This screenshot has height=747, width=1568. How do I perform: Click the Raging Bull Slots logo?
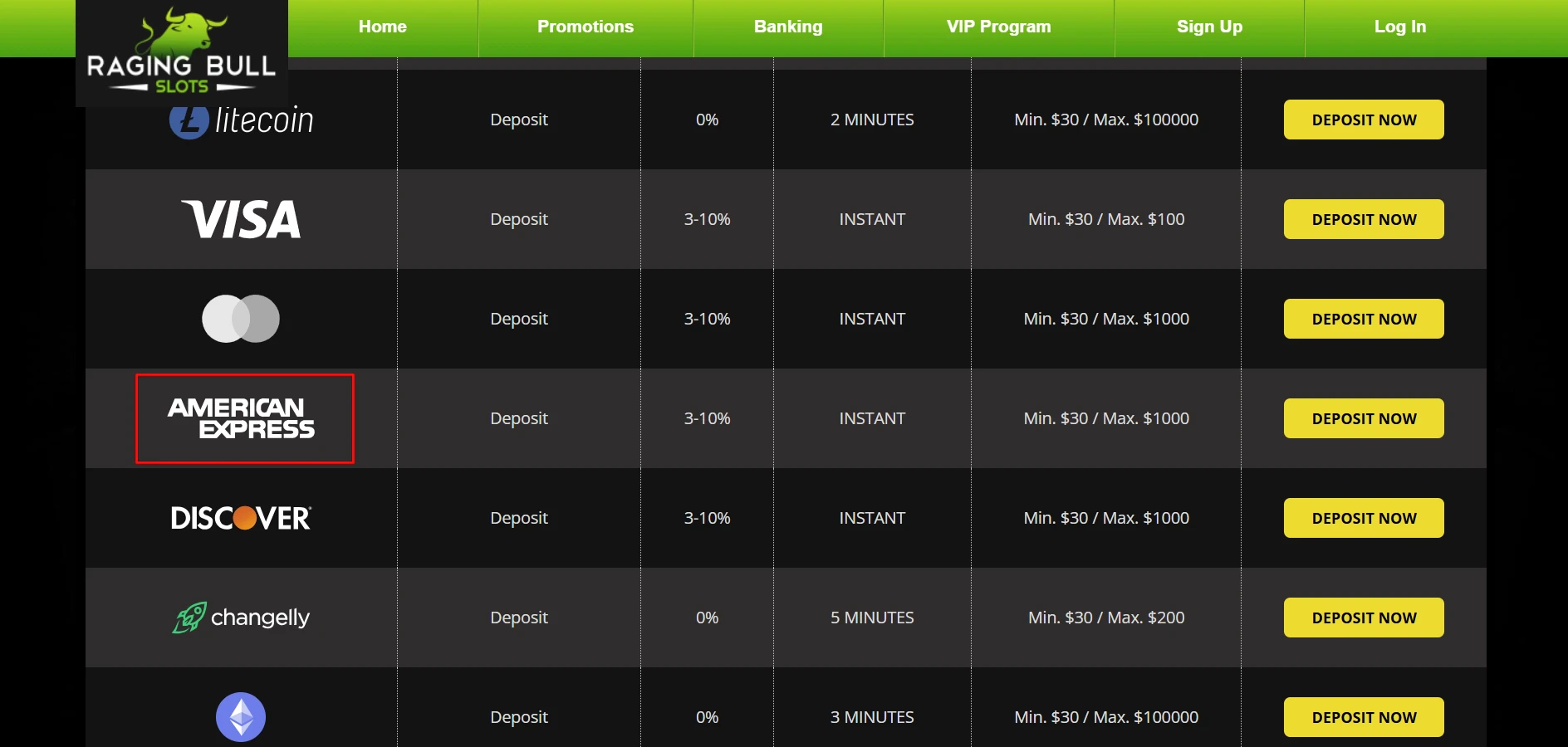[181, 51]
